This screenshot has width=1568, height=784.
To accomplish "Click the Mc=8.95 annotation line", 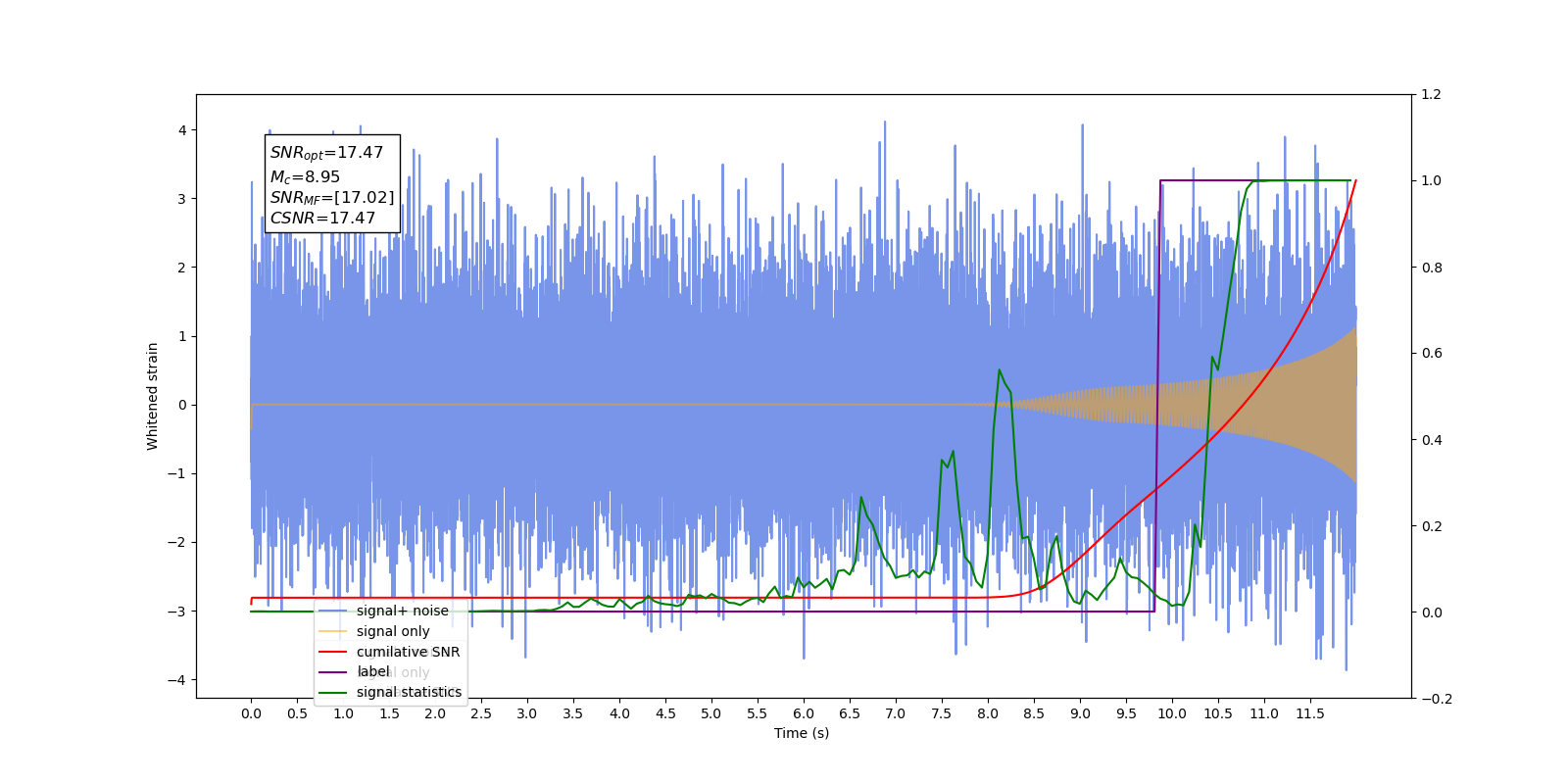I will (x=306, y=176).
